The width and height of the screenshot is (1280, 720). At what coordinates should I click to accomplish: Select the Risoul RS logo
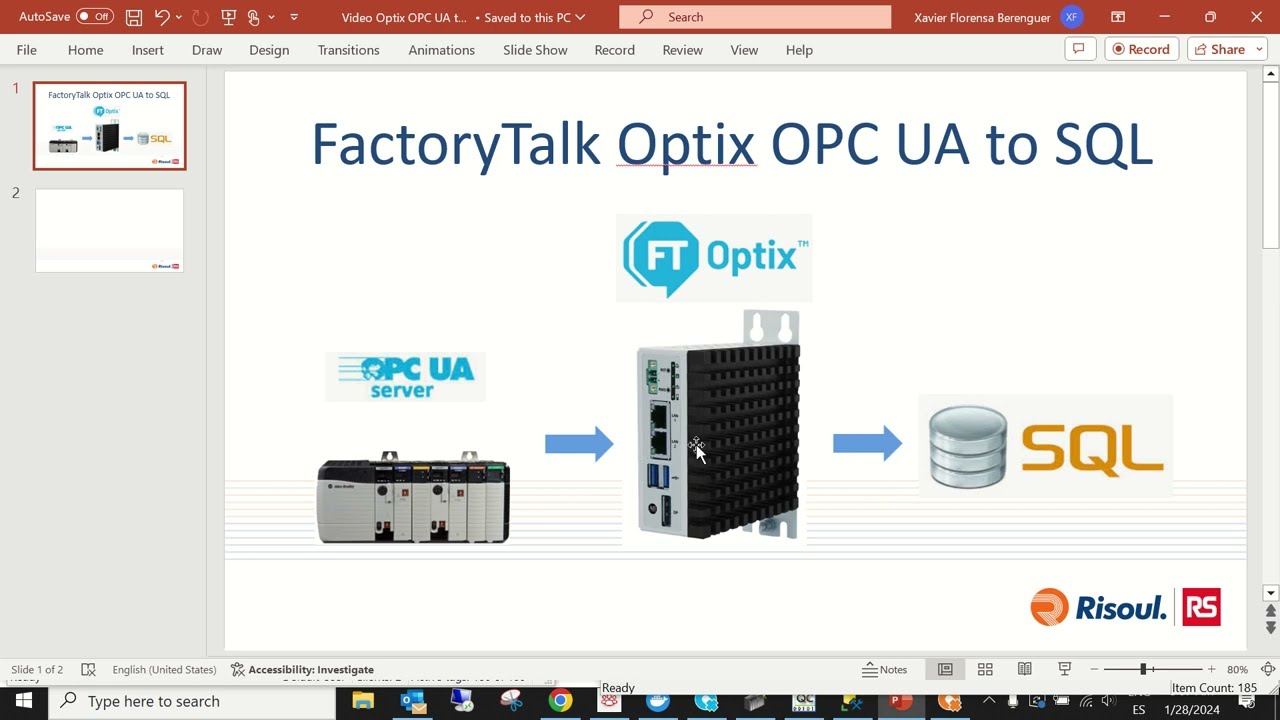(x=1126, y=607)
